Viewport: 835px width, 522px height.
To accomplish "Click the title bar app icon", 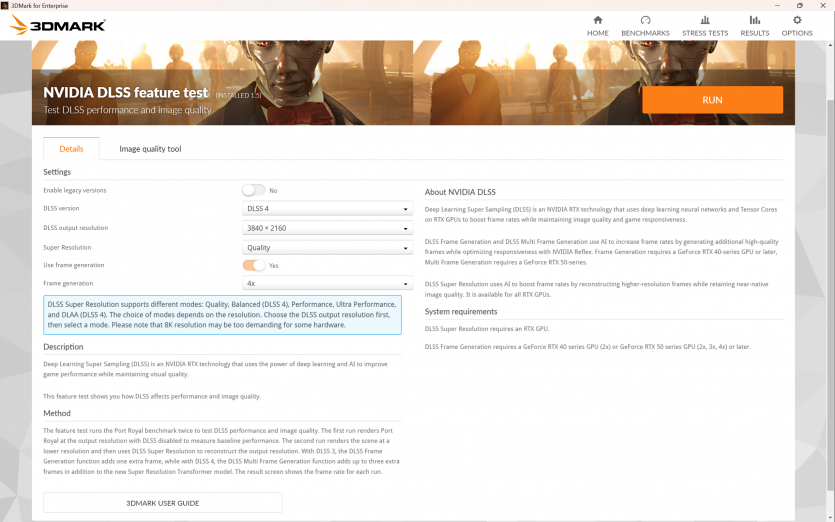I will [6, 5].
